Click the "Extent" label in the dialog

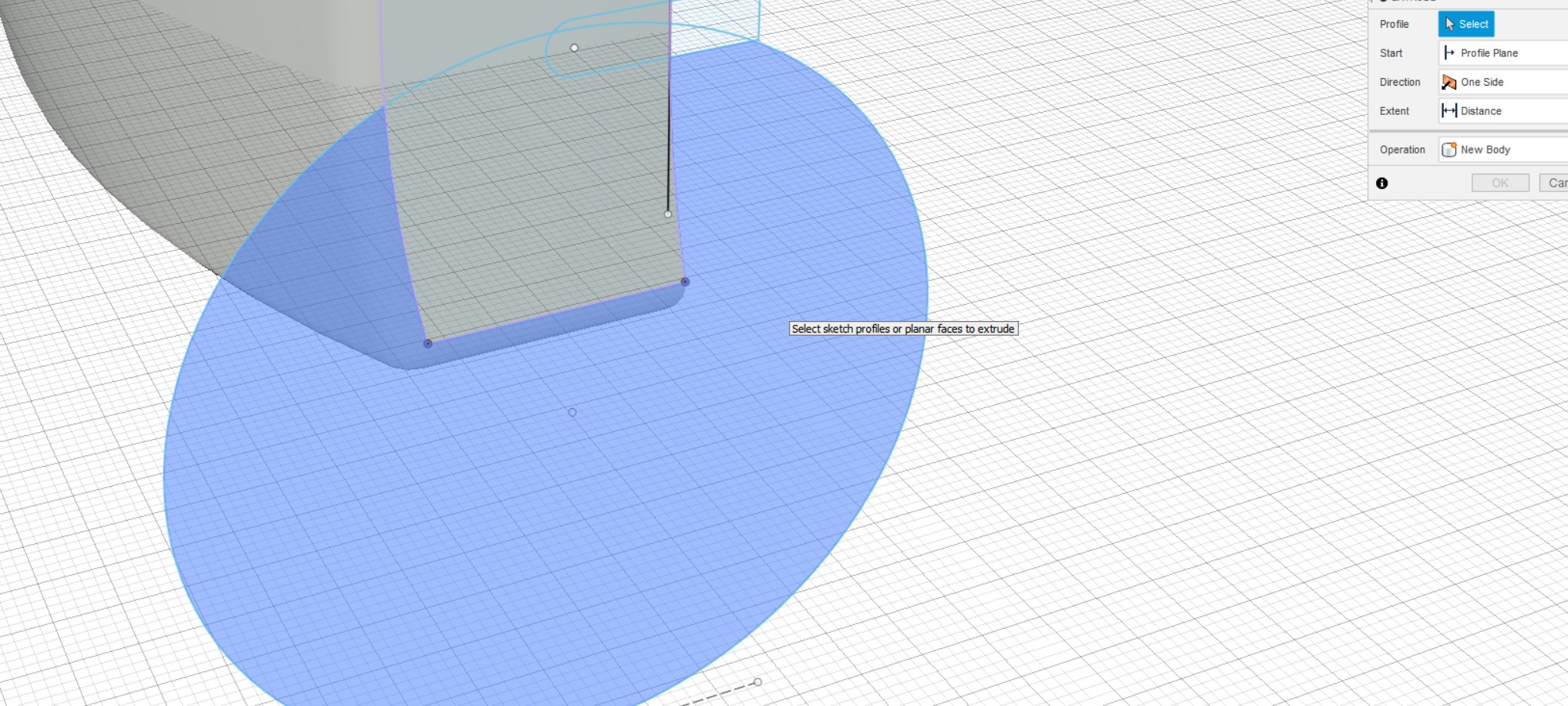pyautogui.click(x=1394, y=111)
